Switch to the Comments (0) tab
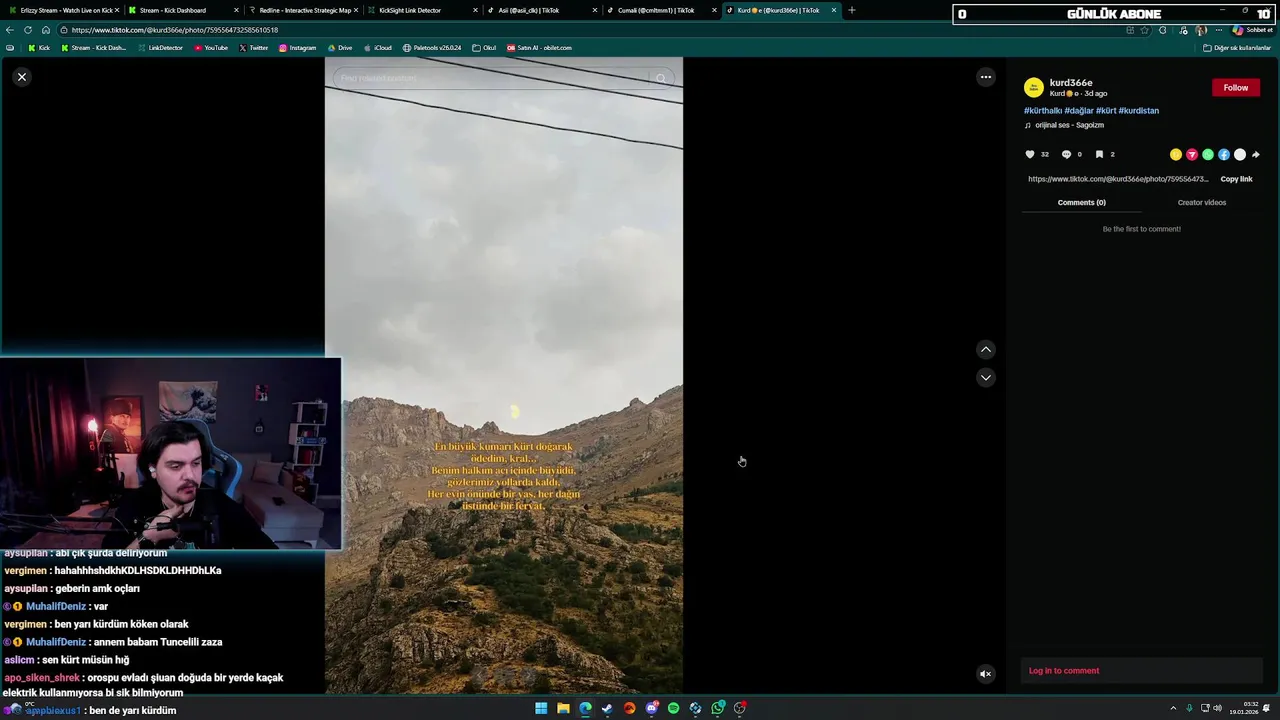 click(1081, 203)
